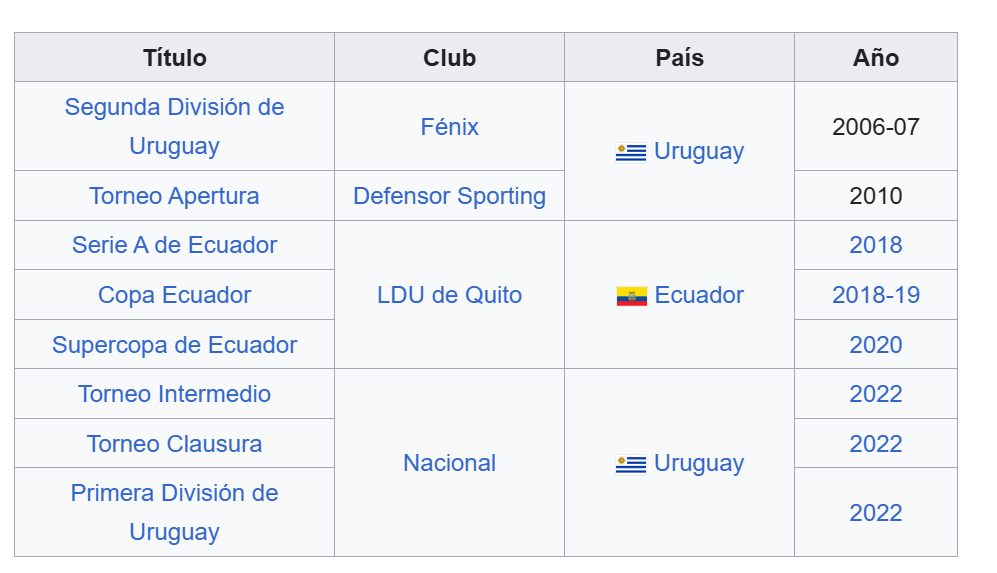Follow the Torneo Clausura link
Viewport: 997px width, 573px height.
[174, 444]
